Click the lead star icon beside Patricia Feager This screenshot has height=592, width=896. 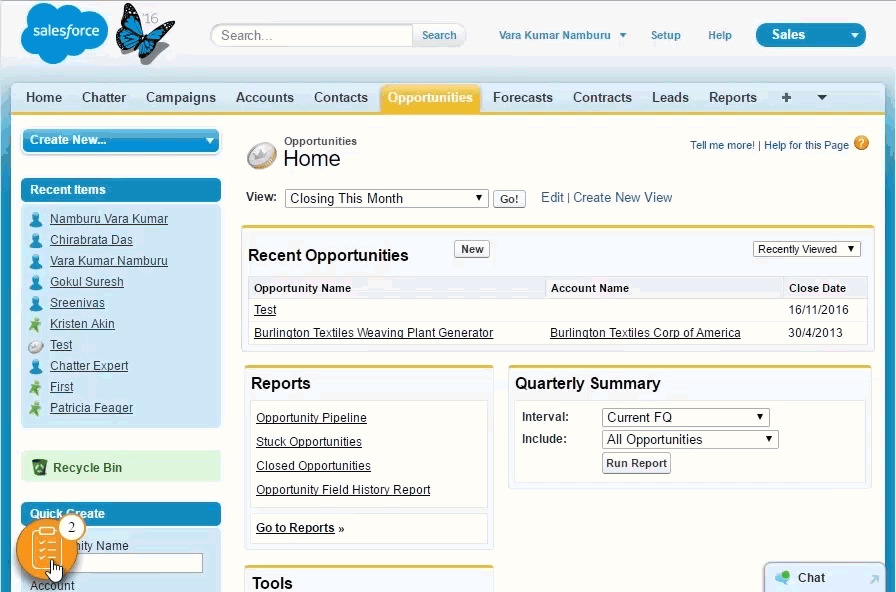click(35, 409)
